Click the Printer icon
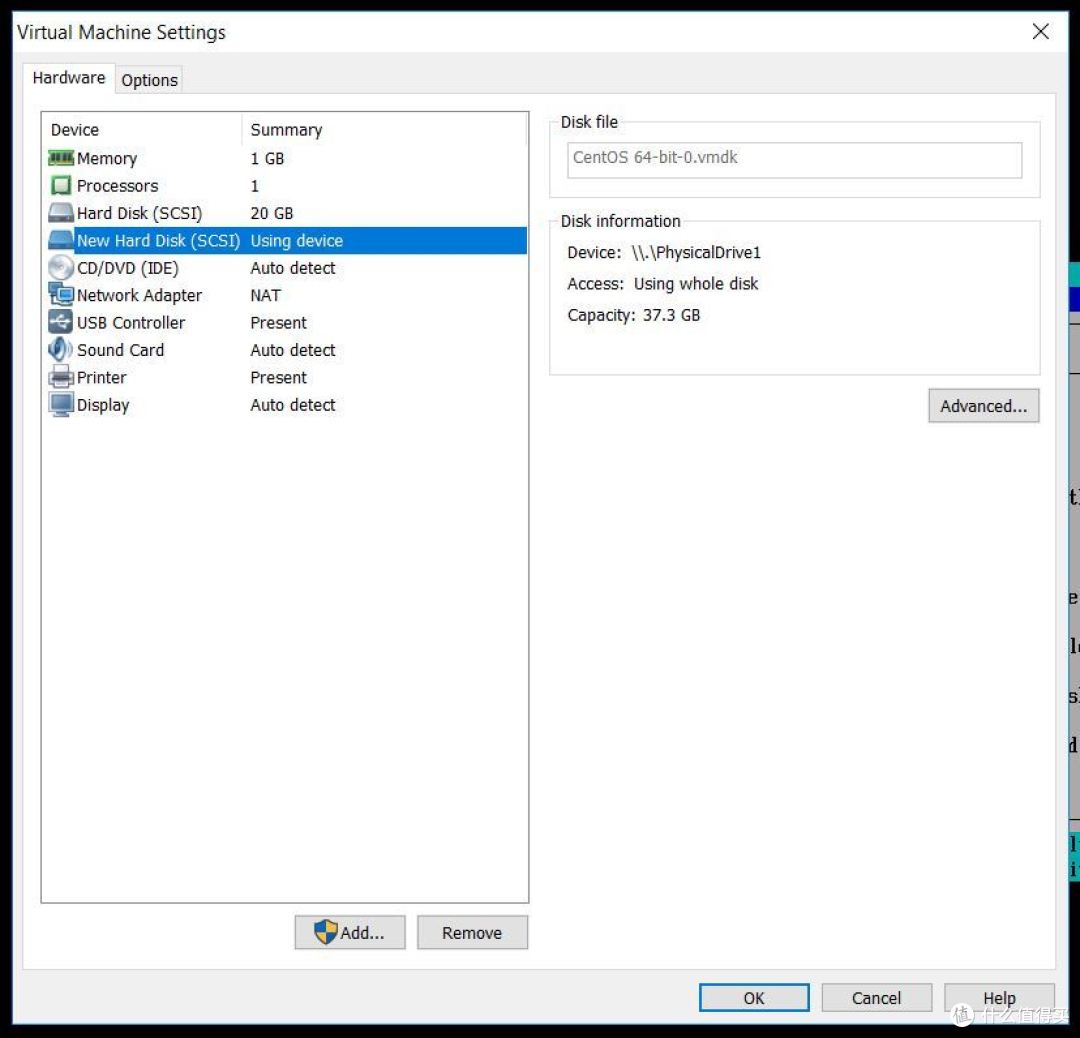This screenshot has height=1038, width=1080. click(61, 377)
